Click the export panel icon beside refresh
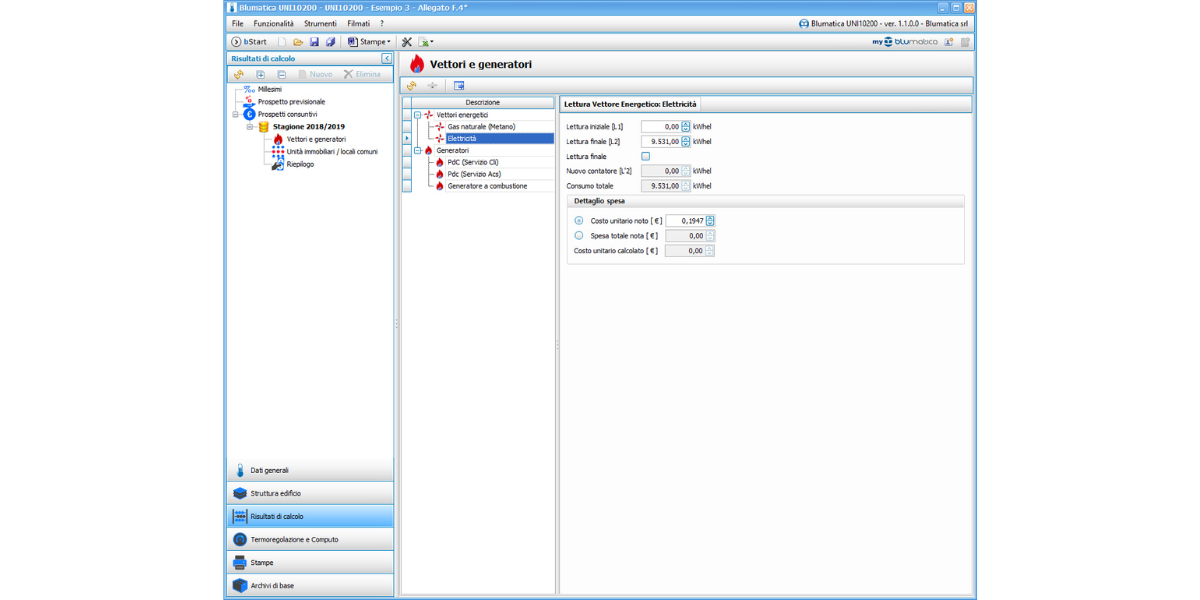The height and width of the screenshot is (600, 1200). 459,86
